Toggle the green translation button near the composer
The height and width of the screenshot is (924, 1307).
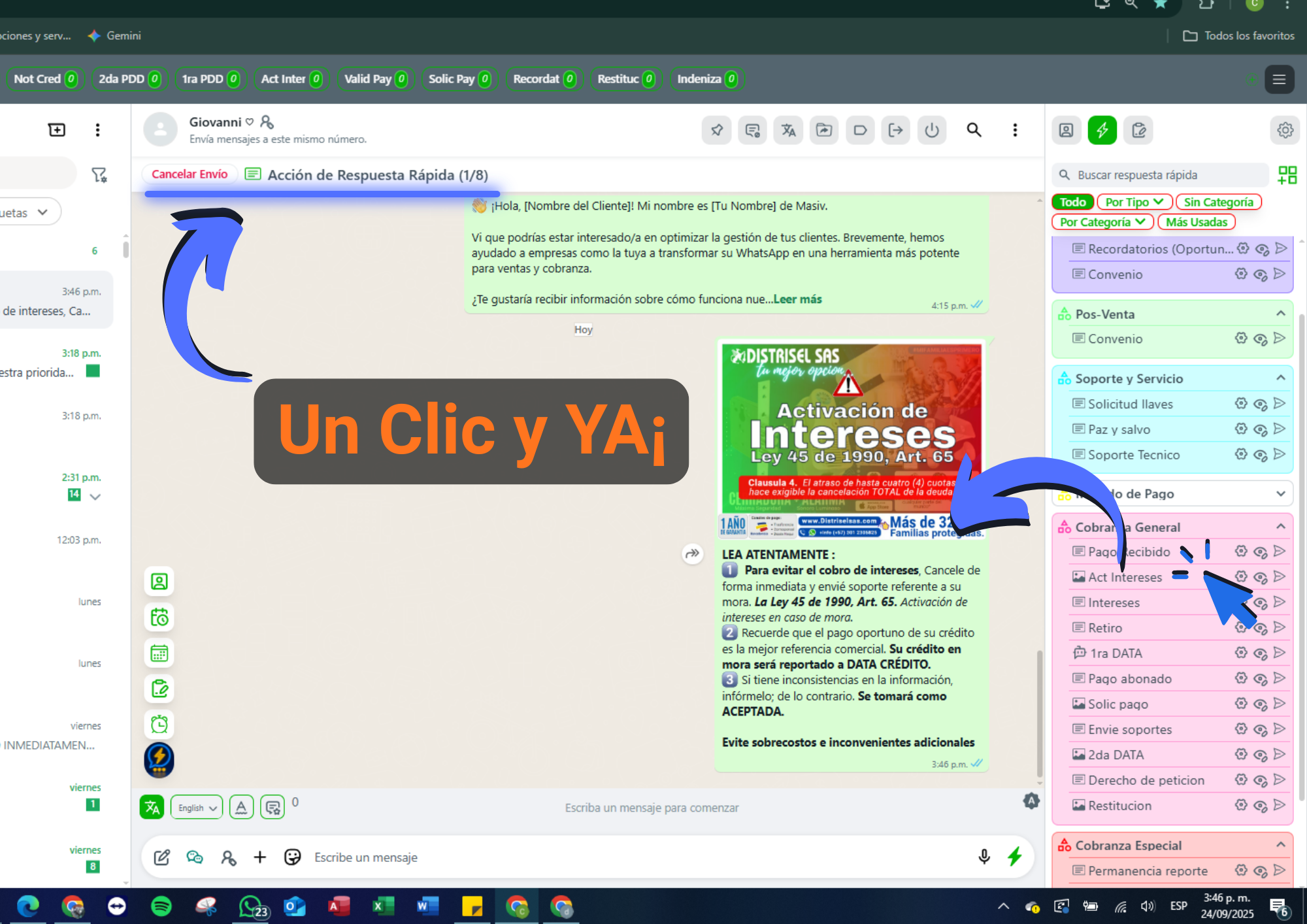coord(152,807)
